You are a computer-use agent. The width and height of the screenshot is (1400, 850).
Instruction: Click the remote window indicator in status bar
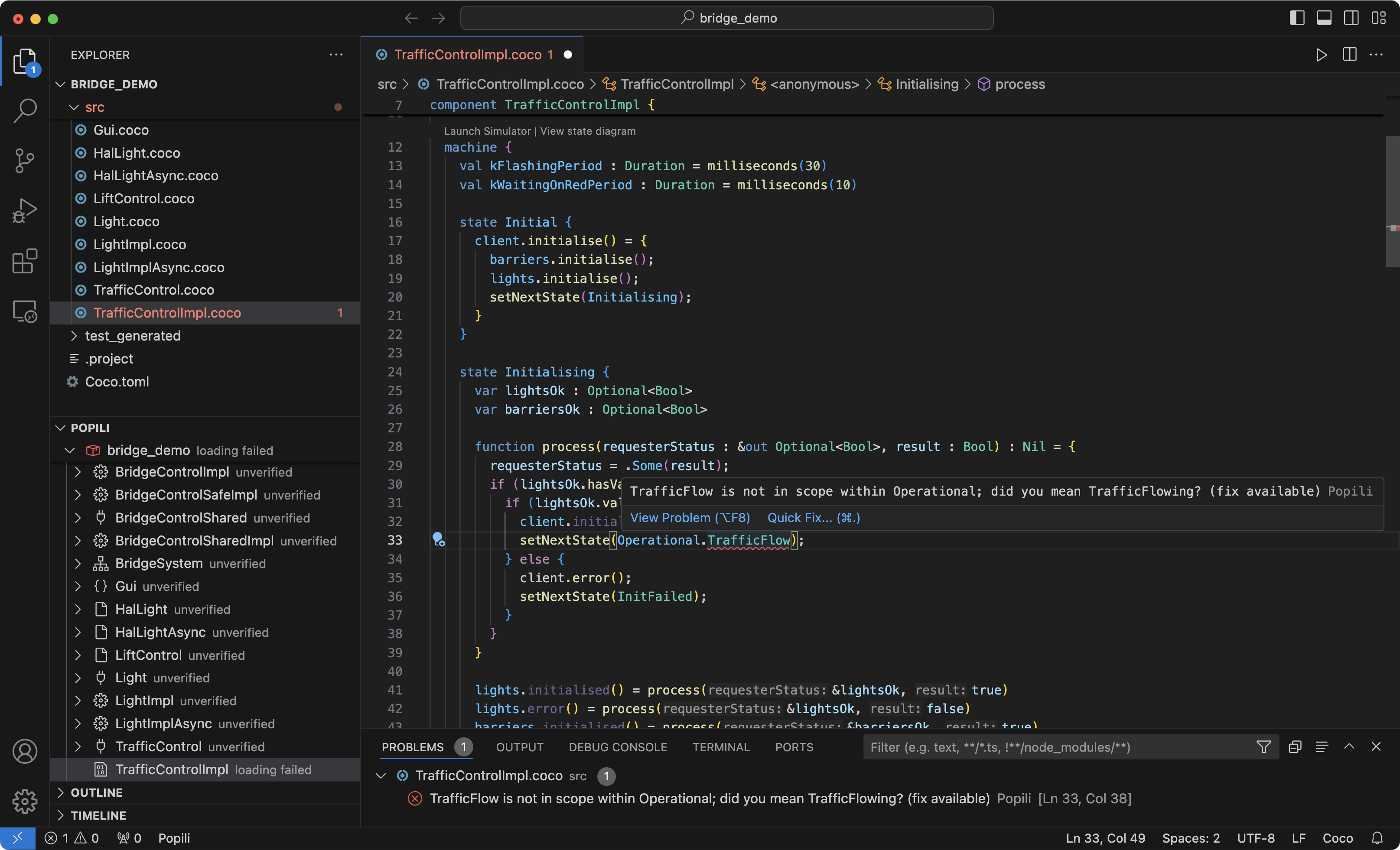(x=18, y=838)
